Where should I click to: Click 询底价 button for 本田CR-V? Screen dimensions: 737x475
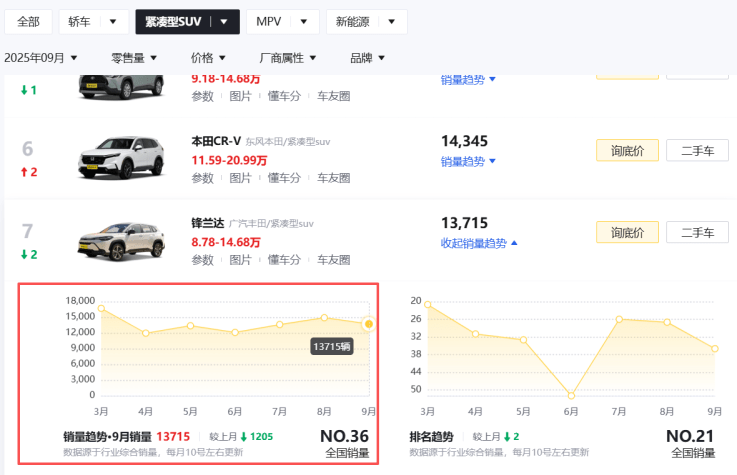(x=627, y=150)
